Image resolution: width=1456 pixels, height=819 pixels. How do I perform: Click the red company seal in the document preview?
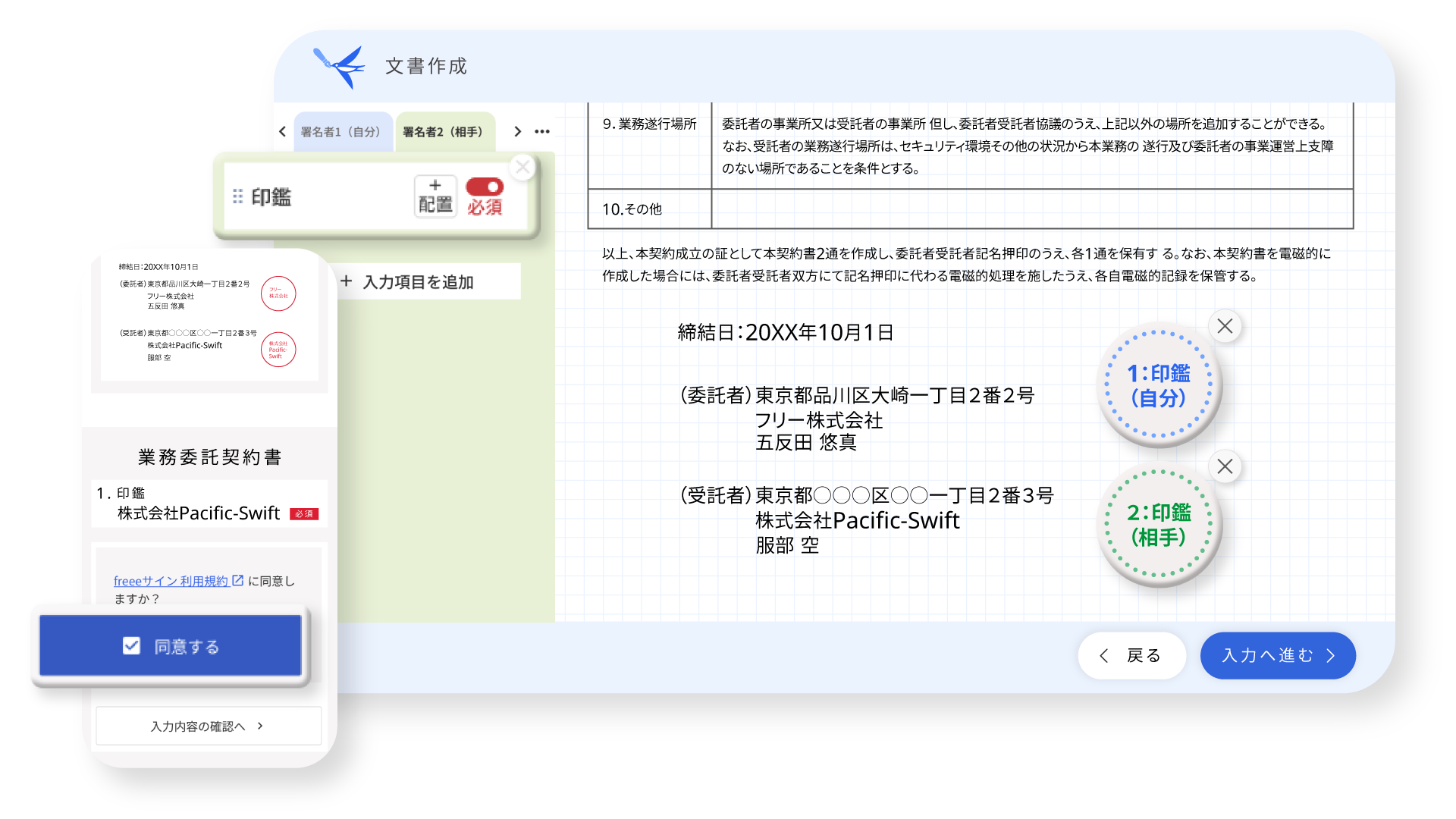click(280, 294)
